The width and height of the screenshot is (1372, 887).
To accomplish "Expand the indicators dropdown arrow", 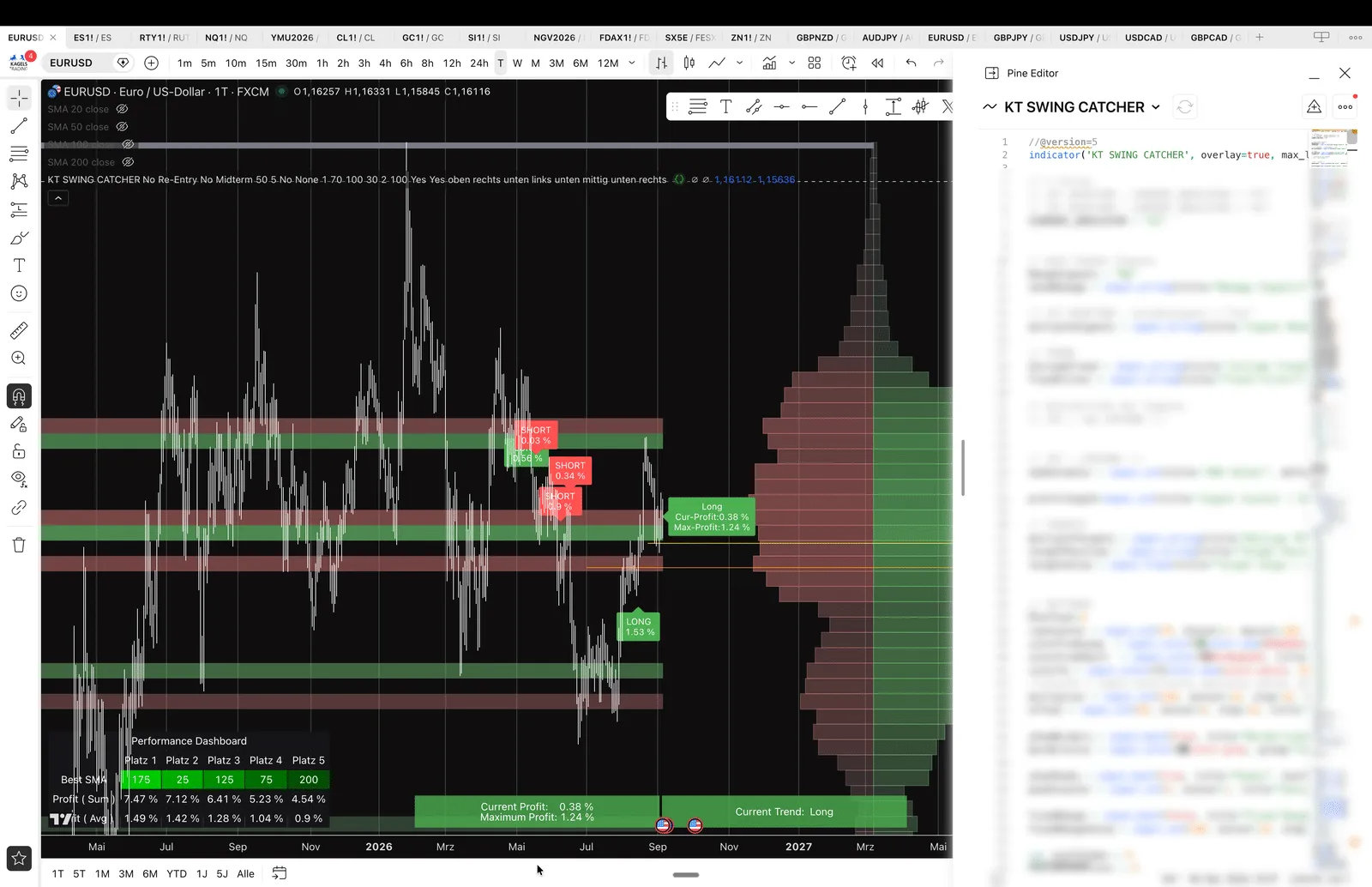I will [791, 63].
